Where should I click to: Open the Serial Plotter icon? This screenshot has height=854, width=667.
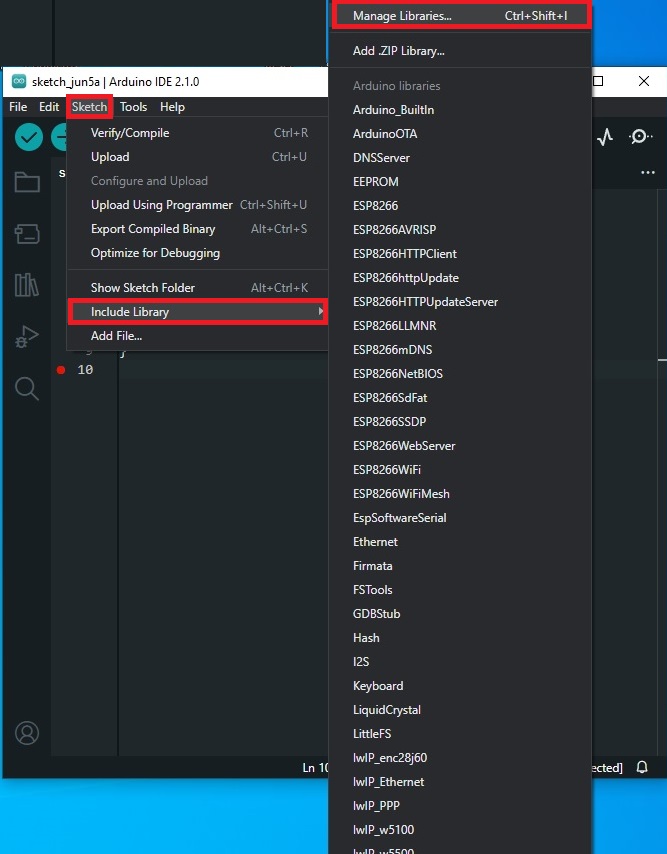click(x=605, y=137)
